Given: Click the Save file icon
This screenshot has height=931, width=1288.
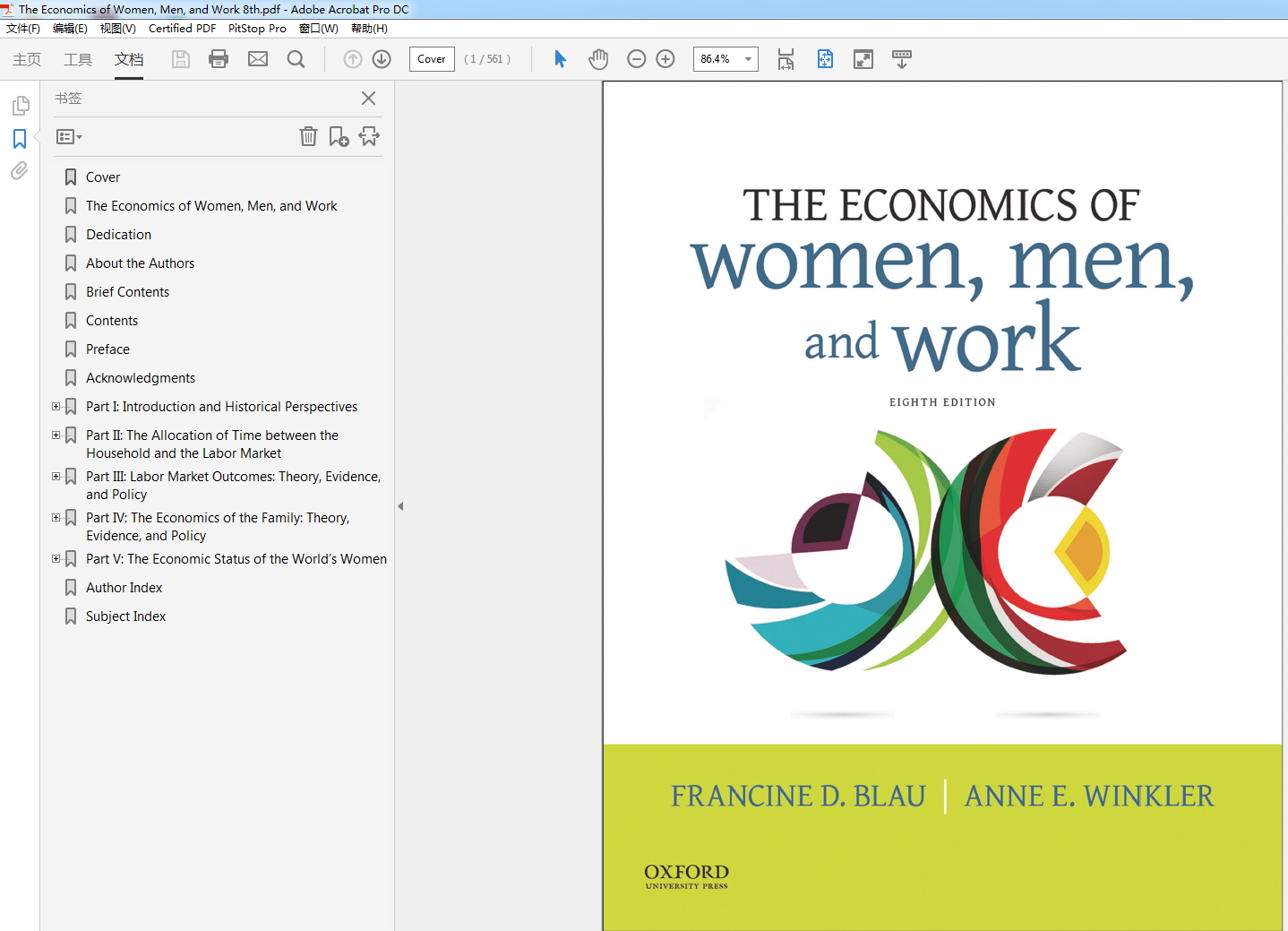Looking at the screenshot, I should click(181, 59).
